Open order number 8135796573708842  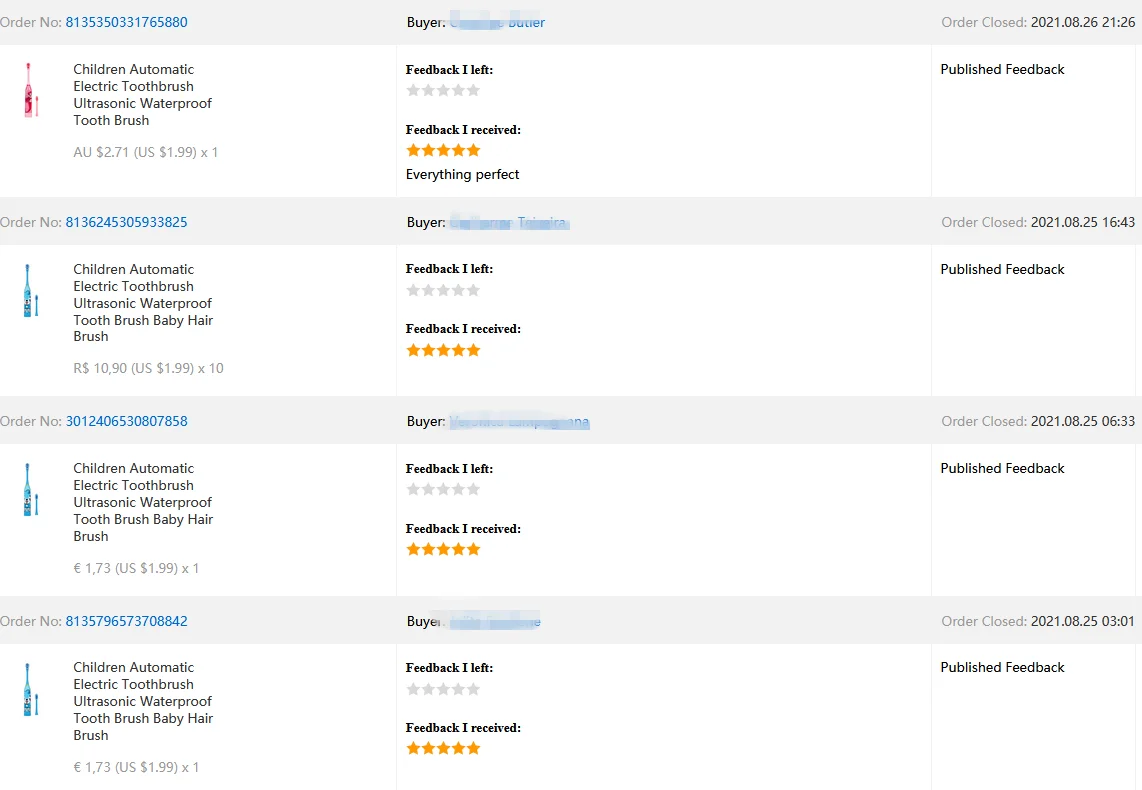[127, 621]
